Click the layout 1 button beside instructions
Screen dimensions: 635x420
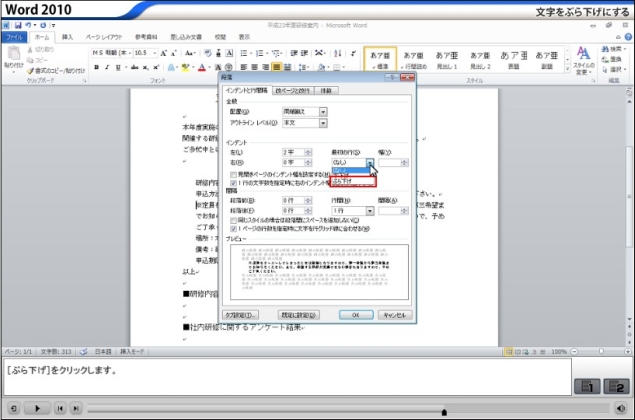[x=587, y=386]
